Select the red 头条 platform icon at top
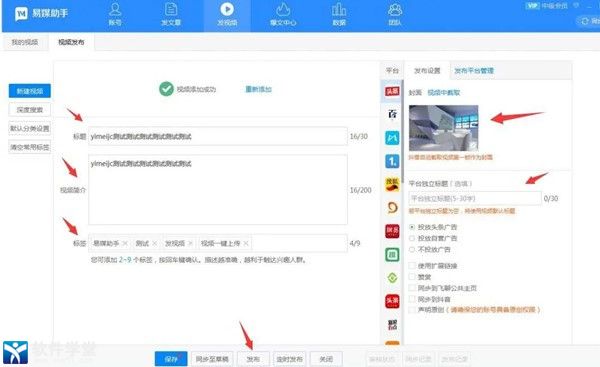Screen dimensions: 600x367 (x=392, y=91)
